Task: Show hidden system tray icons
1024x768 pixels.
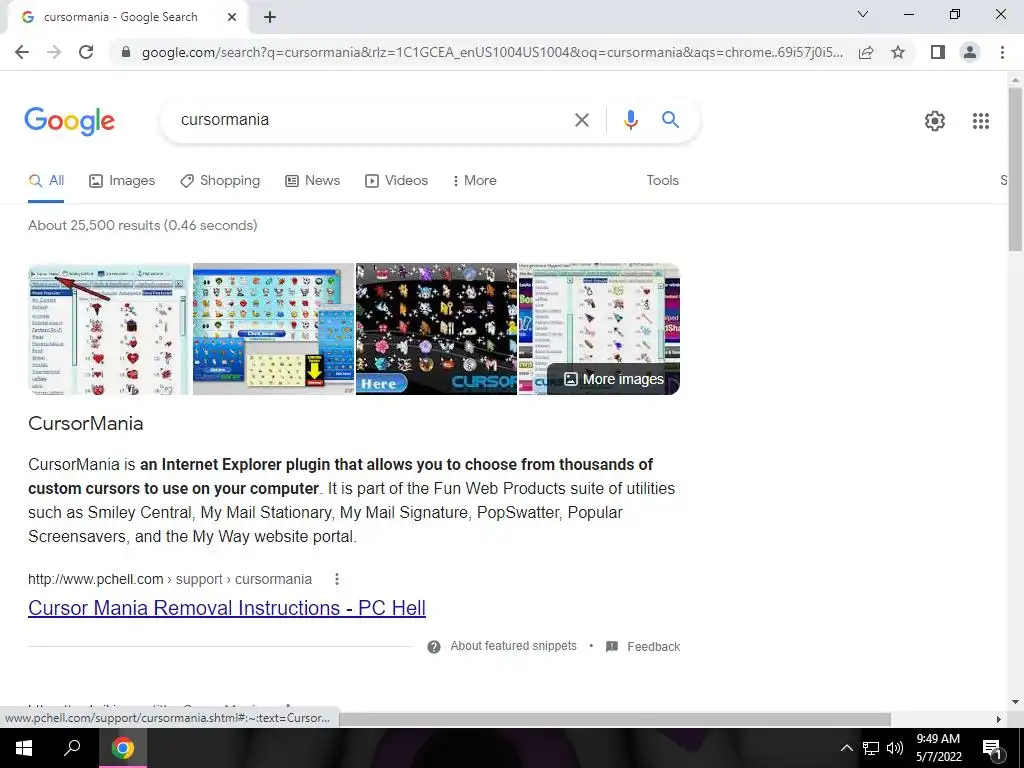Action: click(846, 748)
